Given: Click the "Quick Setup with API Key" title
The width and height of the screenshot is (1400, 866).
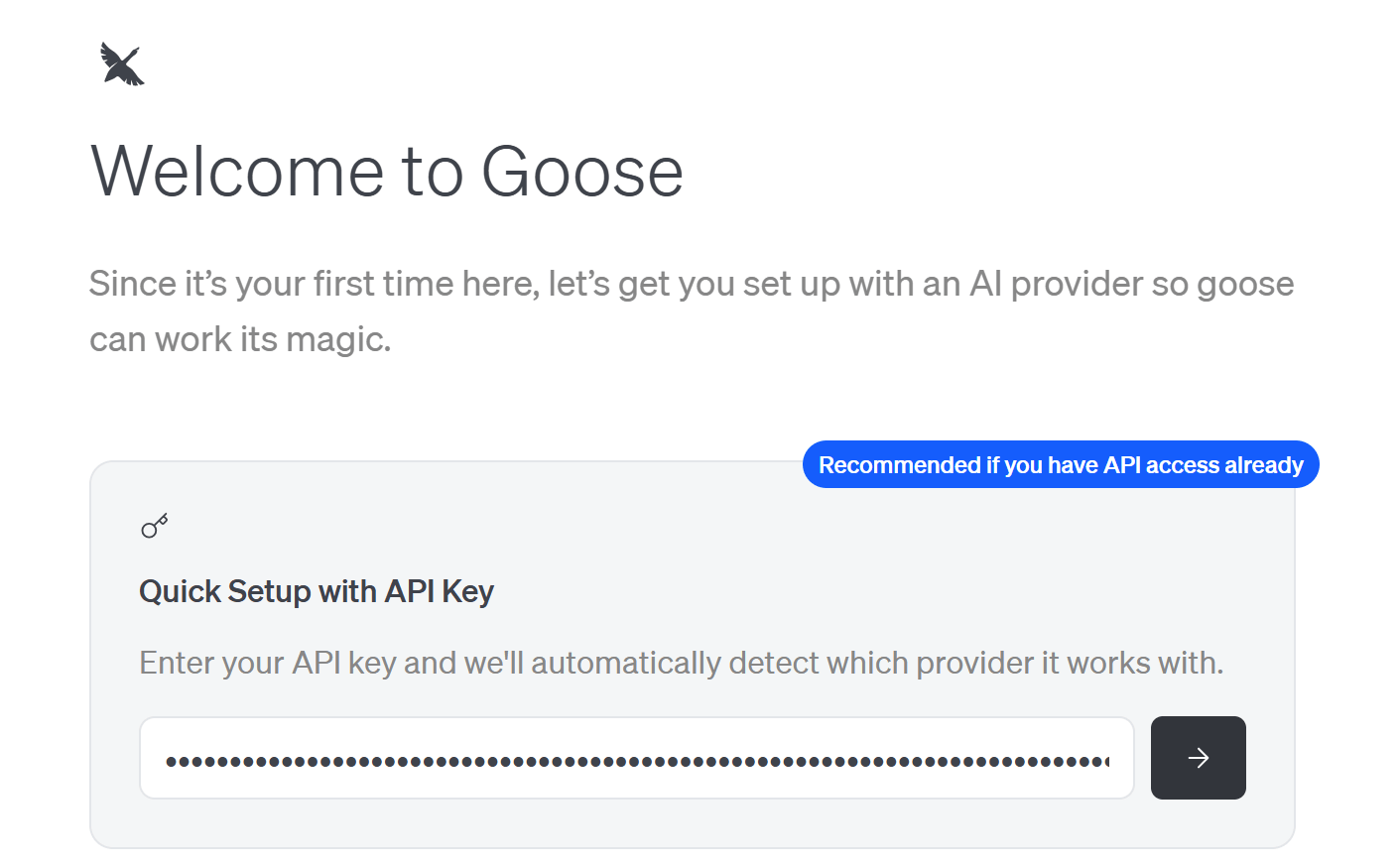Looking at the screenshot, I should [x=317, y=591].
